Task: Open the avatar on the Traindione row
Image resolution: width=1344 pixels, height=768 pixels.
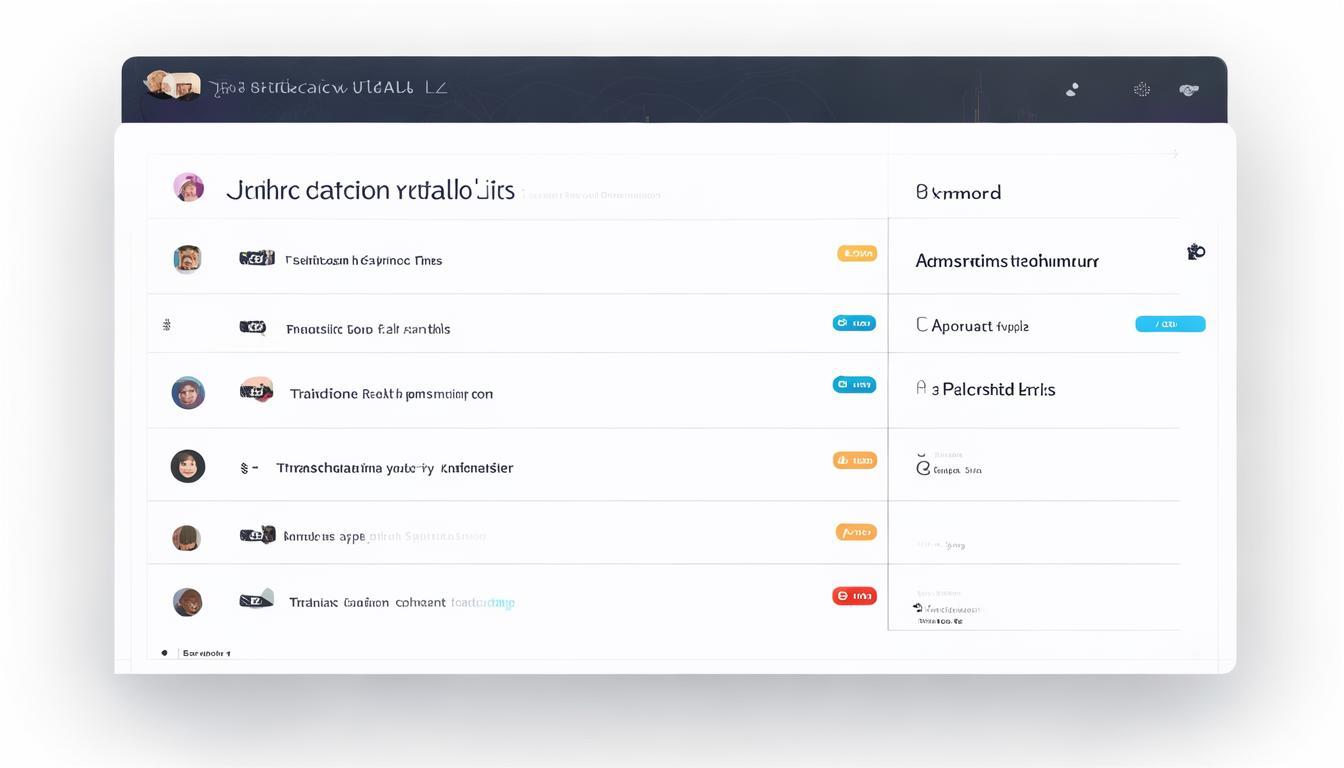Action: (x=188, y=393)
